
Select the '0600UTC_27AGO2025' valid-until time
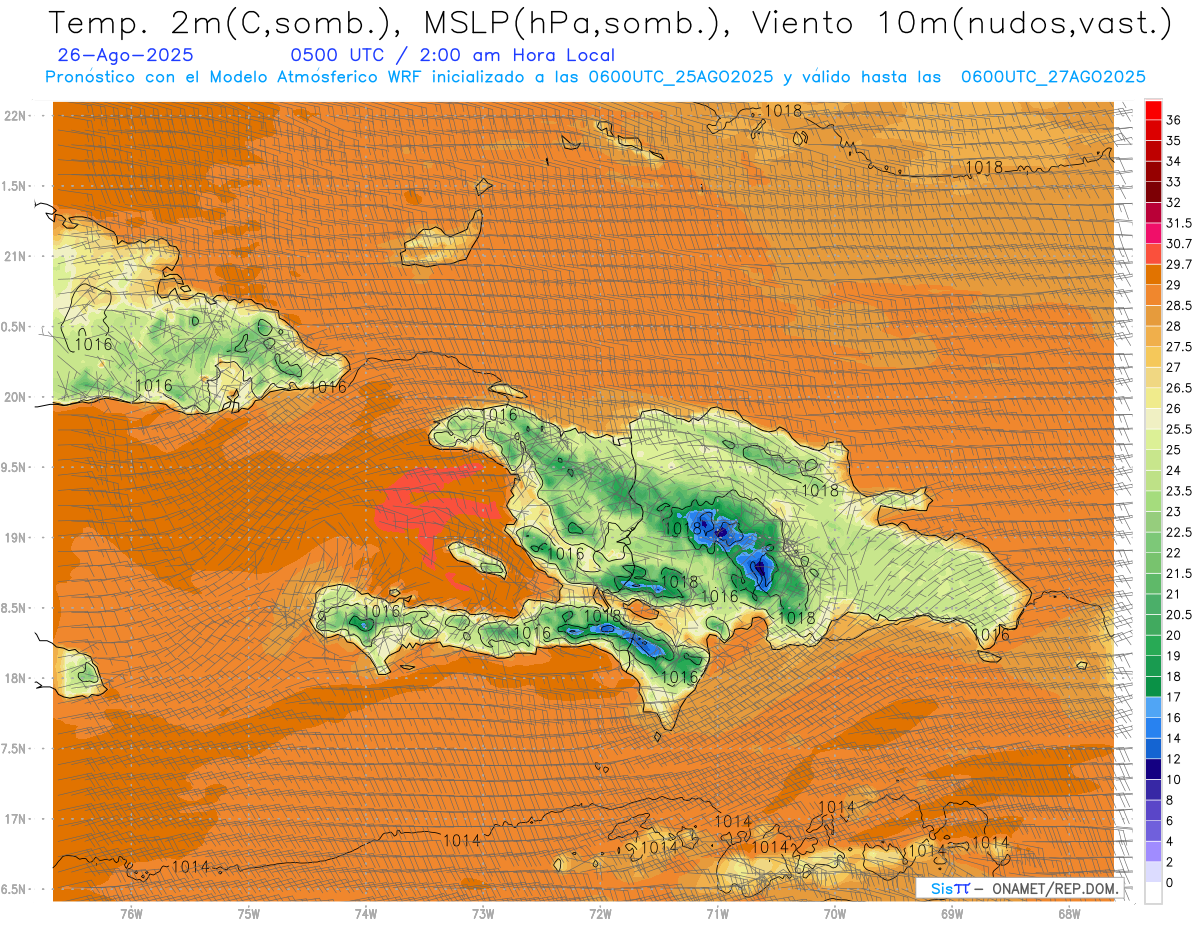click(x=1053, y=77)
